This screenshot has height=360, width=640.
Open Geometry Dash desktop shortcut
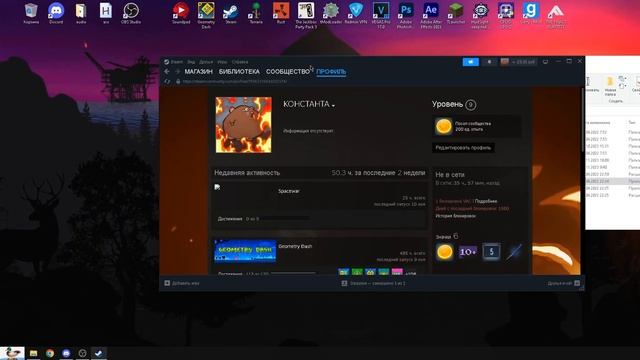point(206,15)
